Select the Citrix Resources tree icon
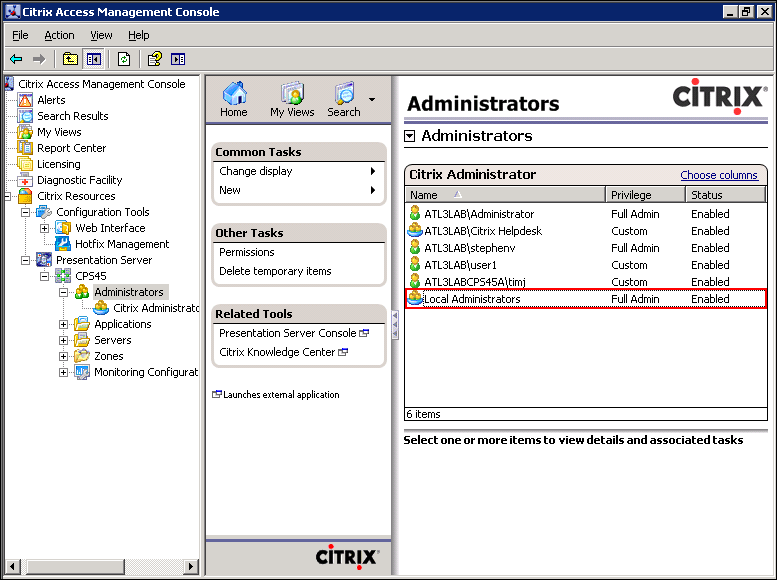The image size is (777, 580). click(x=25, y=196)
